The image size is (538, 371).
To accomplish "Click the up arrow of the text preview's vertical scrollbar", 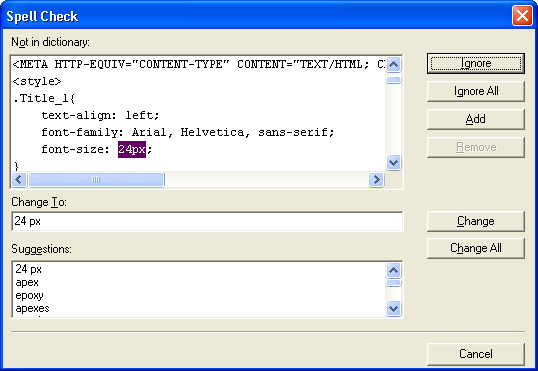I will click(393, 65).
